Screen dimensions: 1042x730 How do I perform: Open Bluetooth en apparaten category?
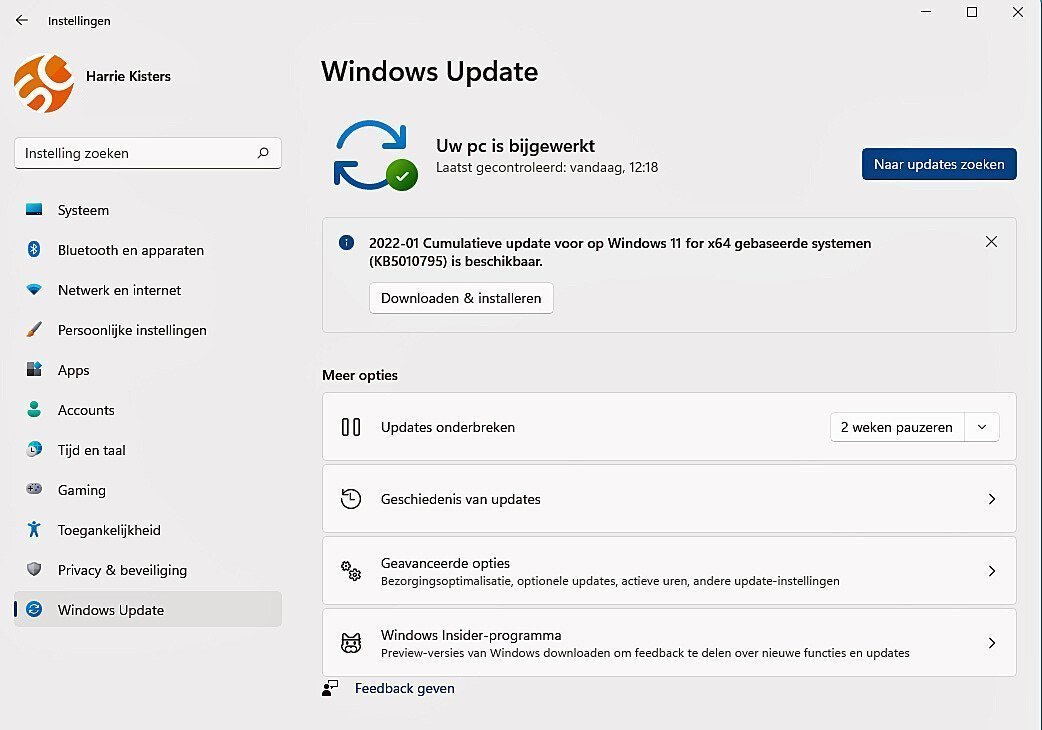coord(148,250)
